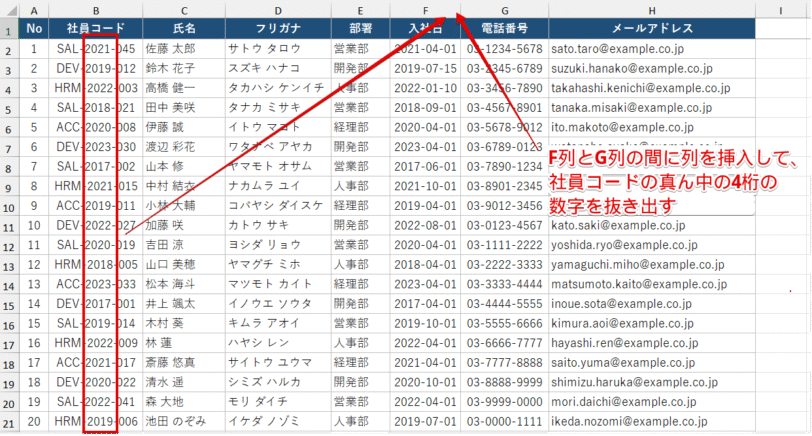Click the 電話番号 header cell
This screenshot has height=436, width=812.
pos(504,28)
